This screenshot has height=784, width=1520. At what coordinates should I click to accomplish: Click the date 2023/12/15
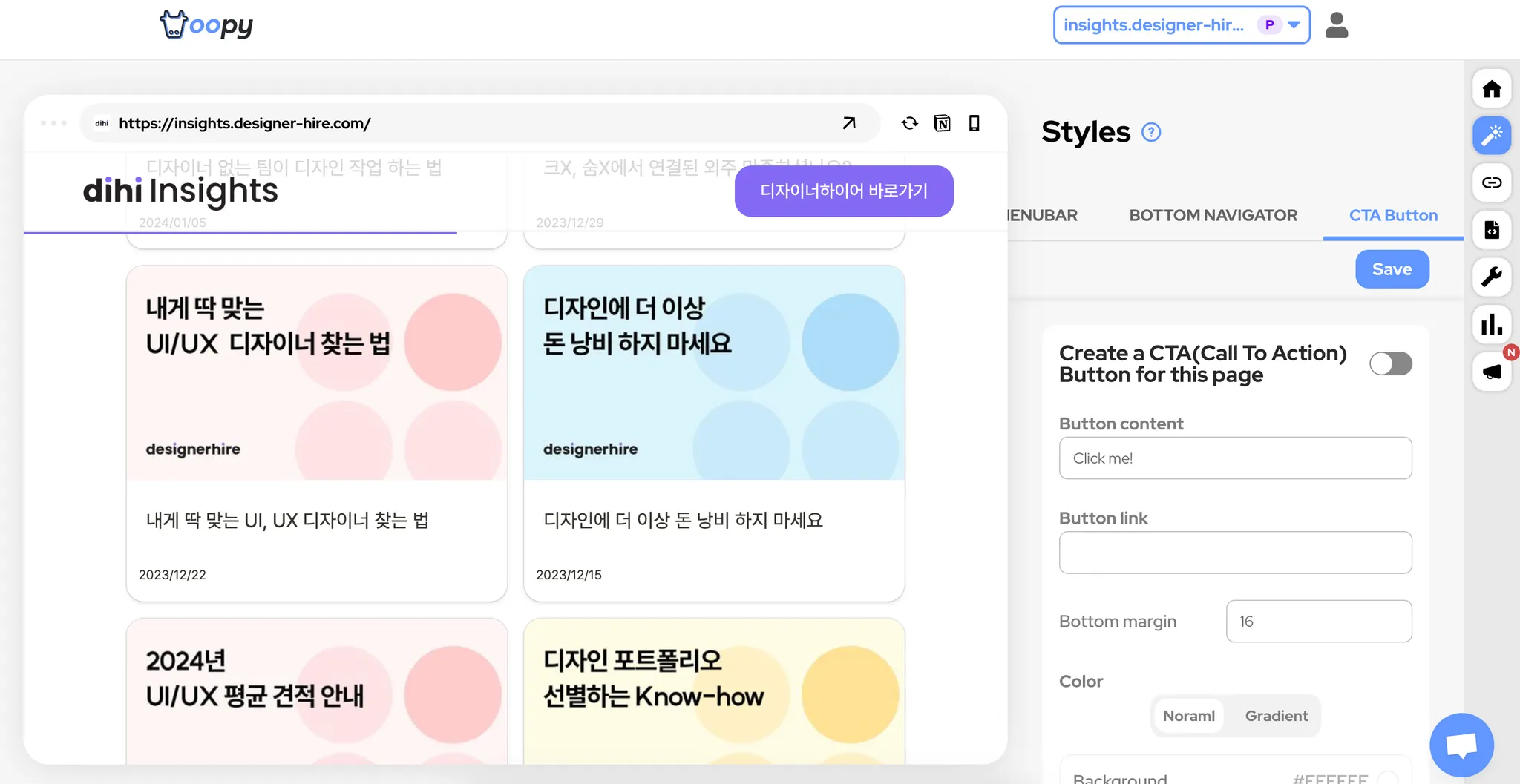coord(569,575)
